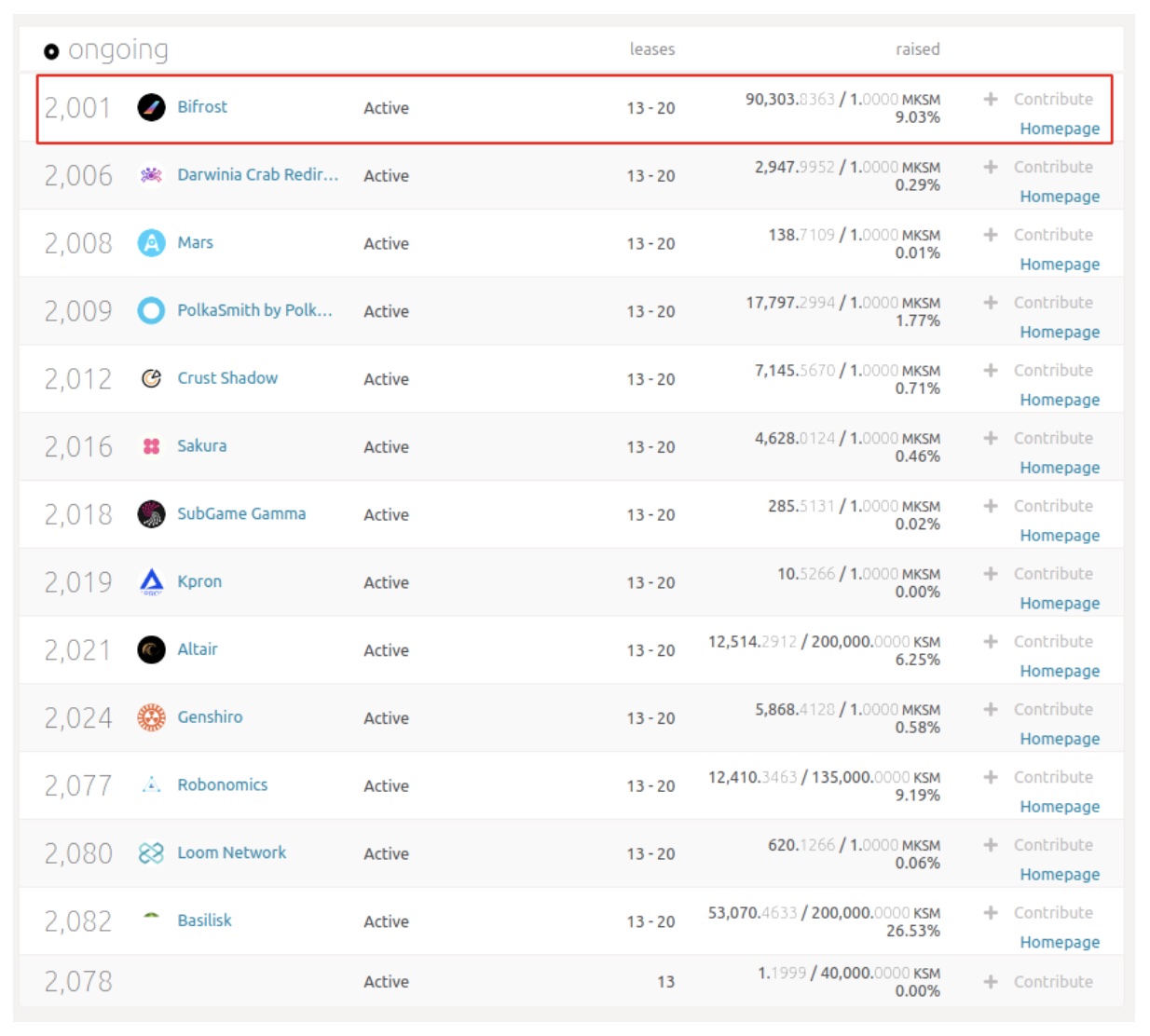Click the SubGame Gamma name

pyautogui.click(x=241, y=514)
